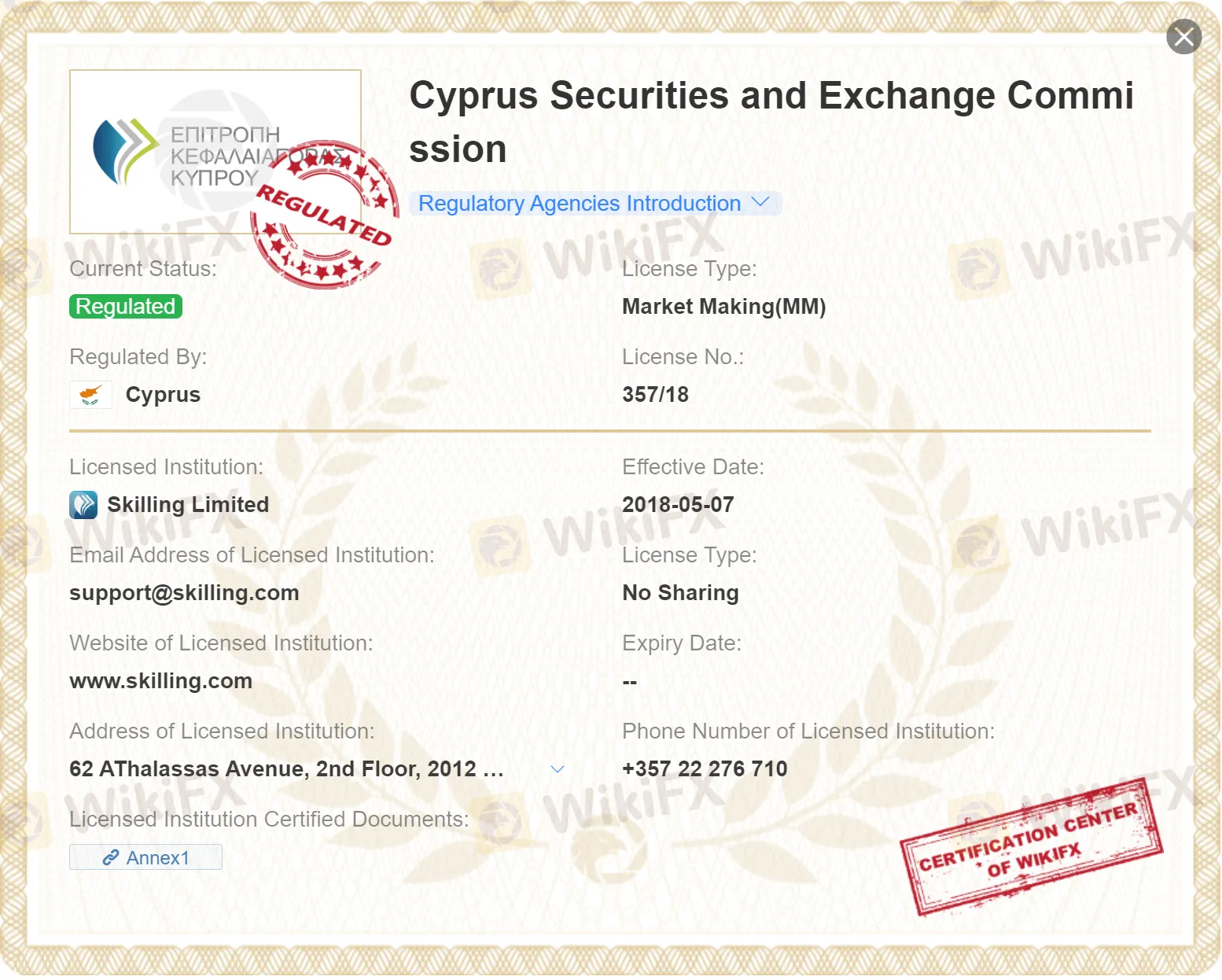Click the support@skilling.com email address
1222x980 pixels.
[x=184, y=593]
